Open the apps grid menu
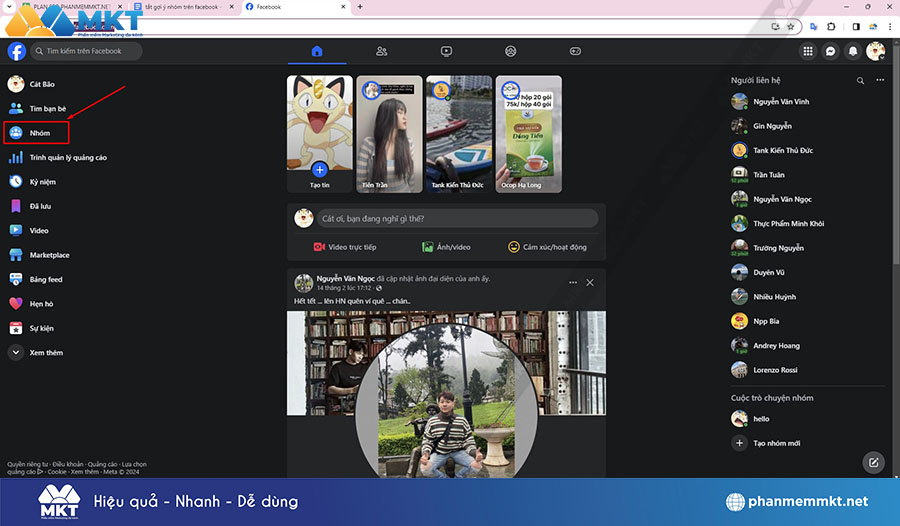The height and width of the screenshot is (526, 900). point(808,51)
